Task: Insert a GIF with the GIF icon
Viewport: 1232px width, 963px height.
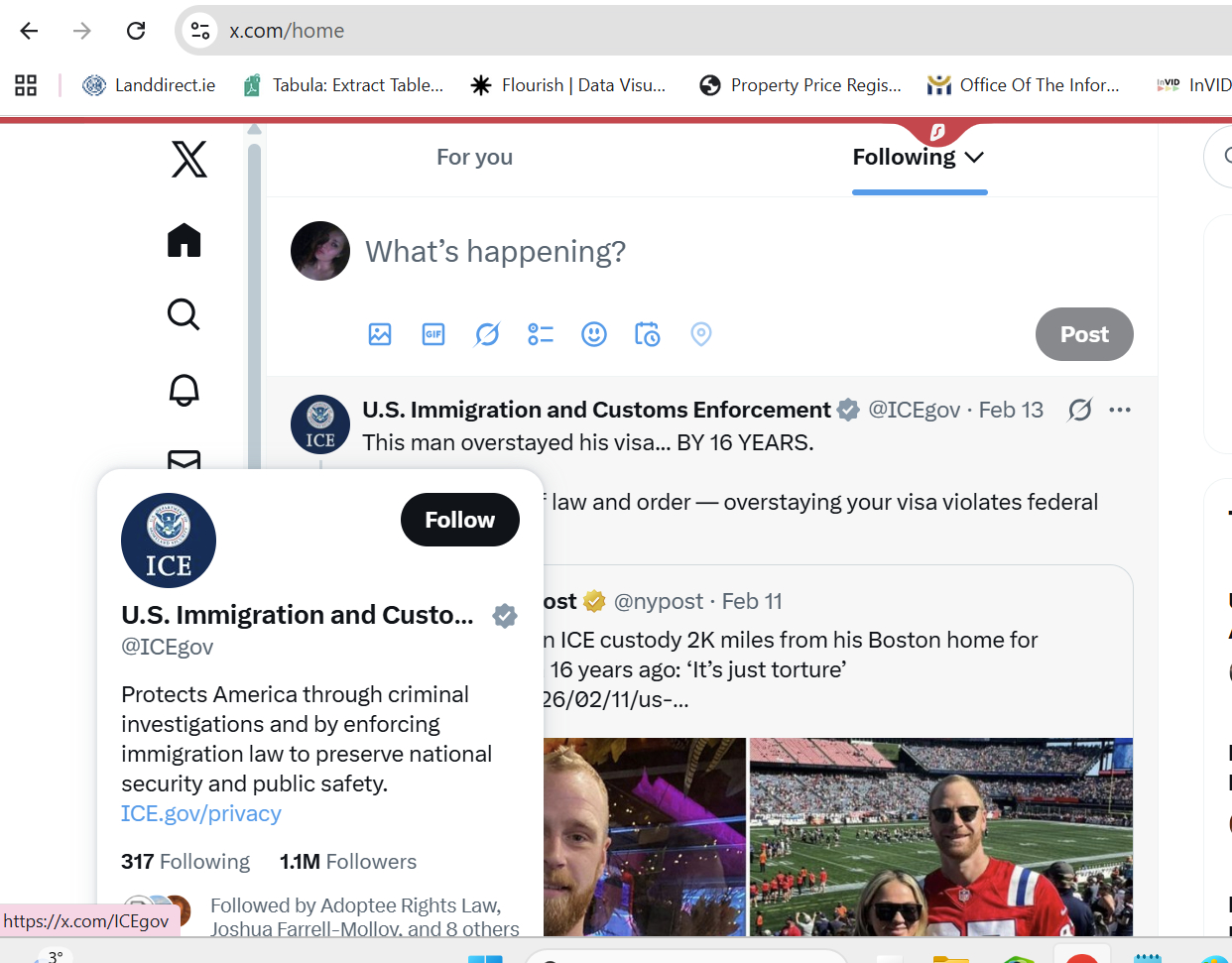Action: 433,334
